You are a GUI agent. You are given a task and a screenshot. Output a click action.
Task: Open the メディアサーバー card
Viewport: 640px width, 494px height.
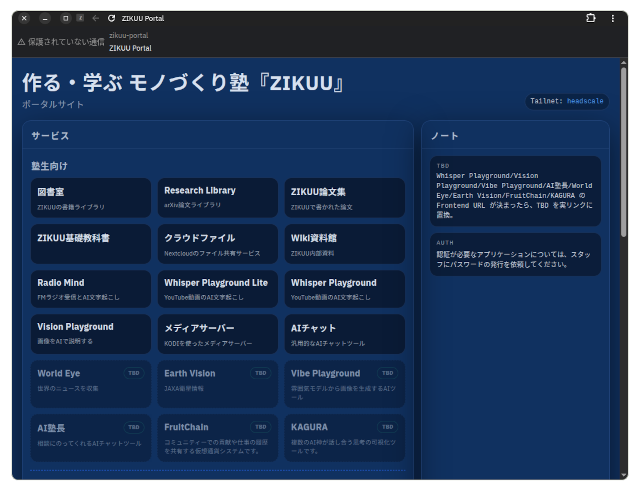pos(217,333)
